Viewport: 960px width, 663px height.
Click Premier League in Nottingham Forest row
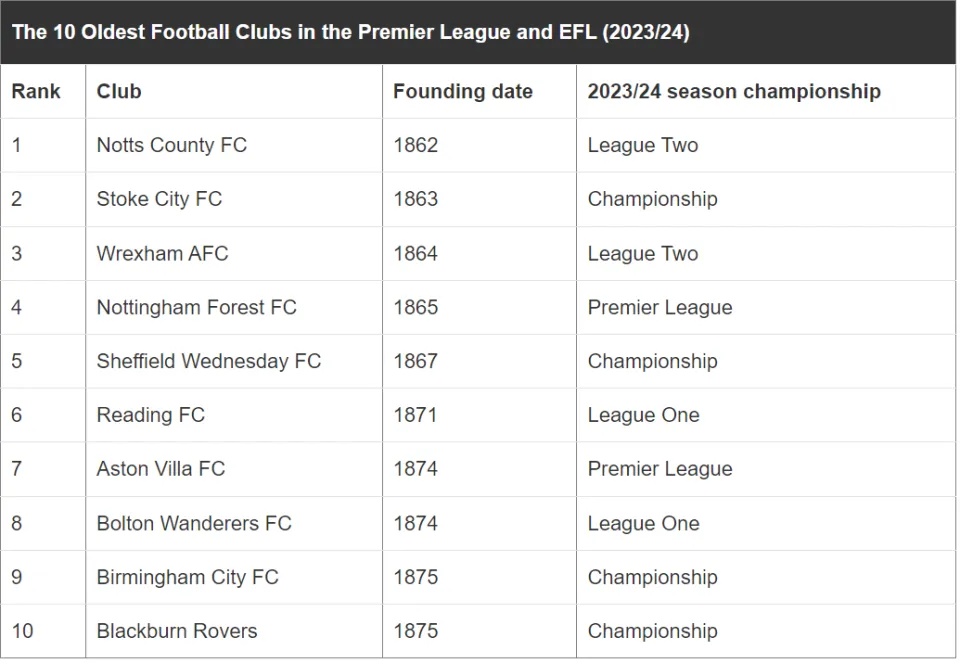660,307
